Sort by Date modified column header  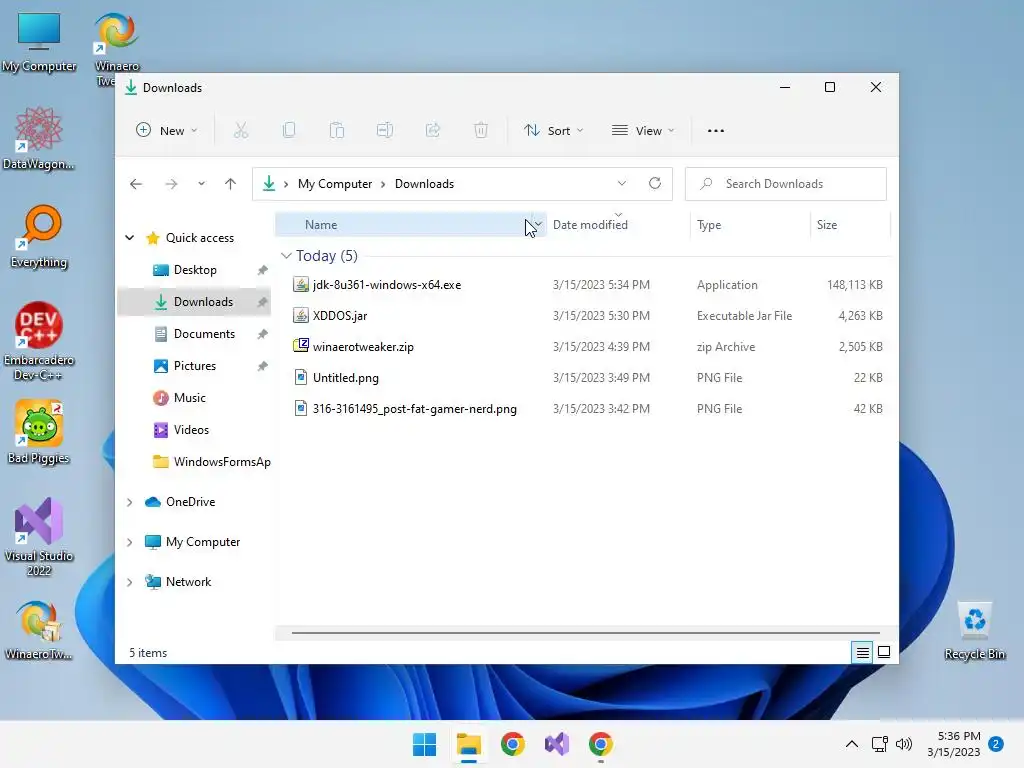[x=618, y=225]
